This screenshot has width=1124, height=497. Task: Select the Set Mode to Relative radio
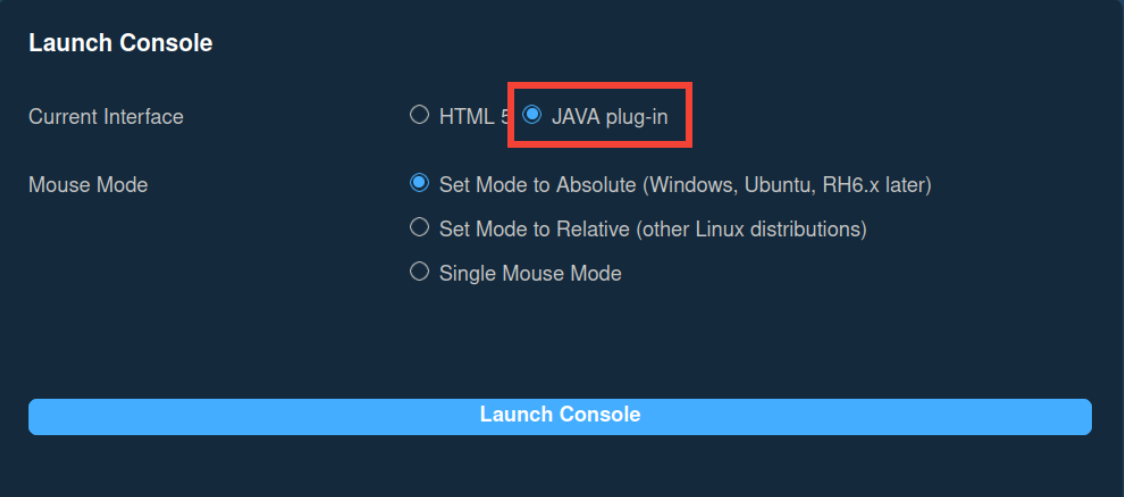click(x=420, y=228)
